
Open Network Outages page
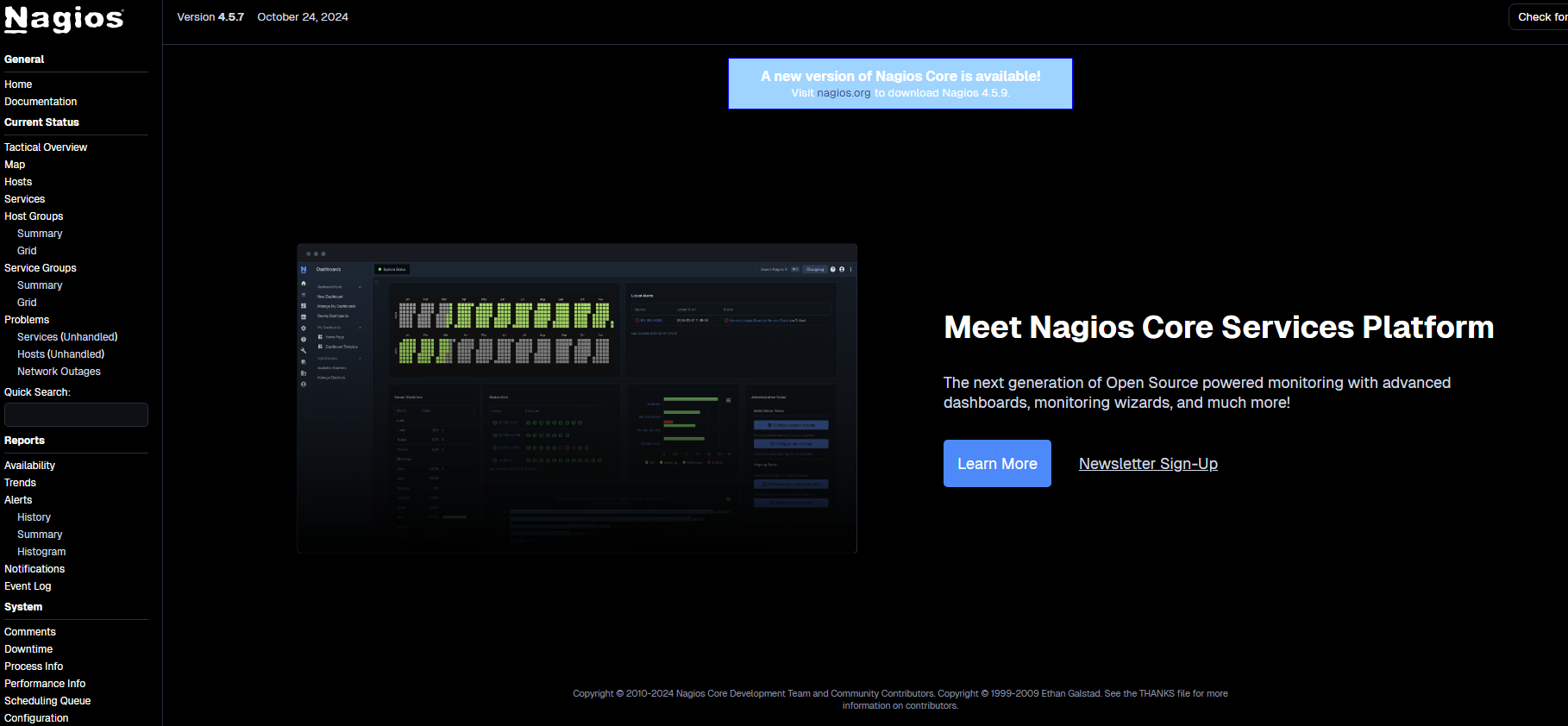59,372
